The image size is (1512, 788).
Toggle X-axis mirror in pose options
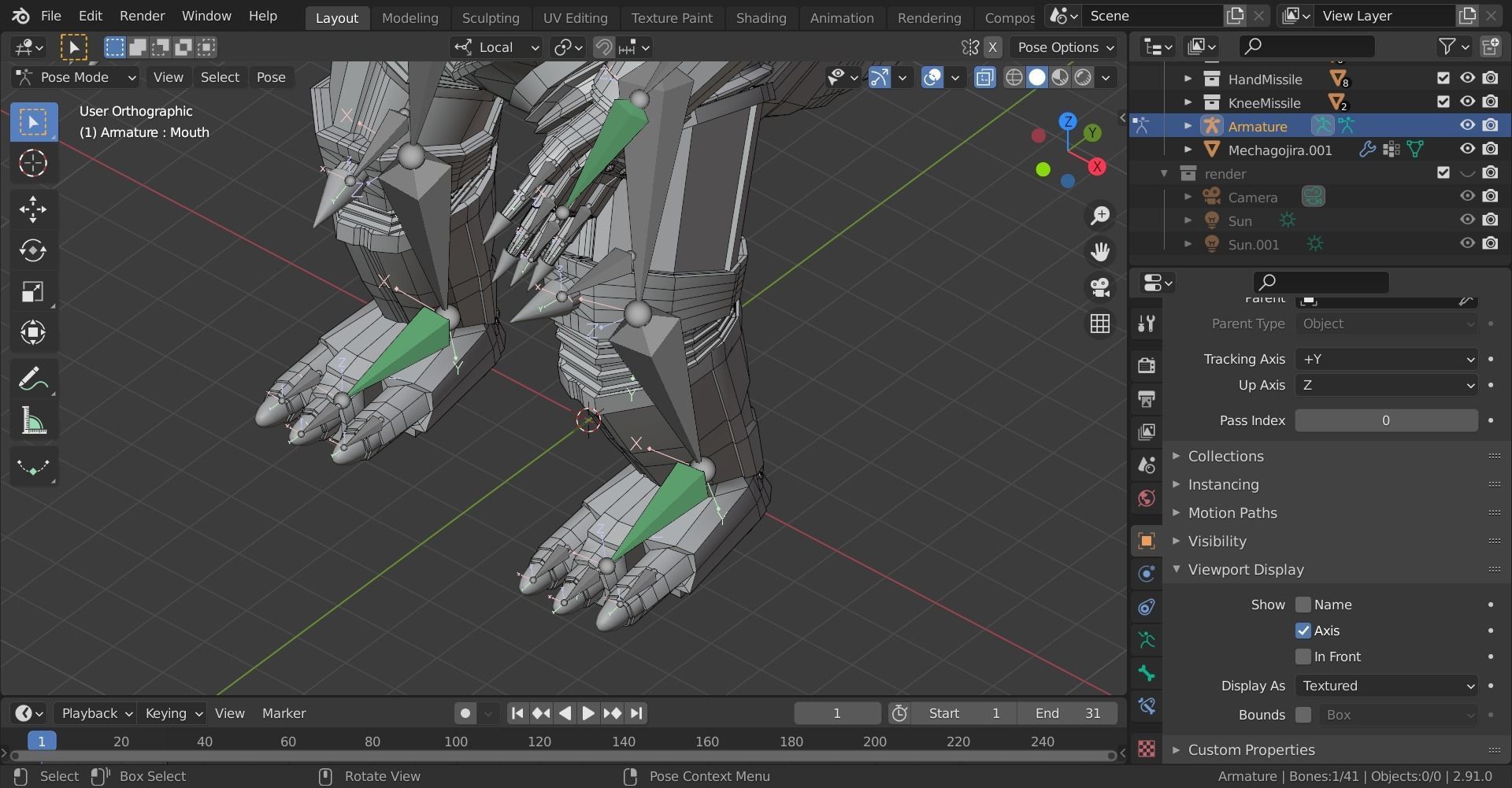992,47
